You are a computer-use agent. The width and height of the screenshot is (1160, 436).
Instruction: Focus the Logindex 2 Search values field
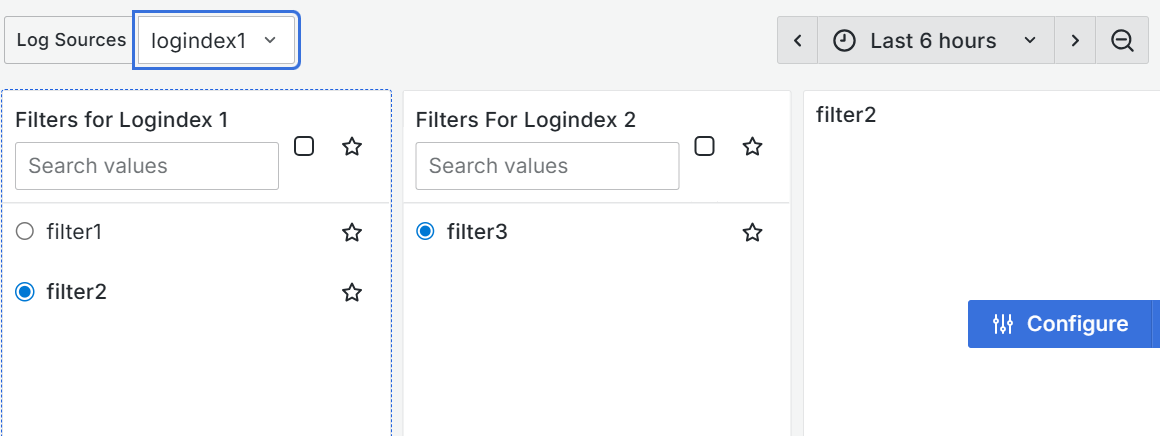(x=547, y=166)
